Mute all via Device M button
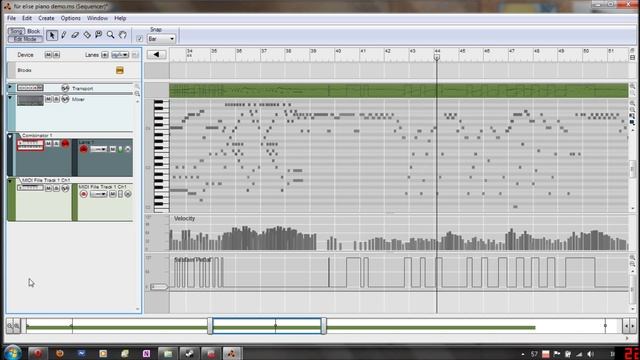 pyautogui.click(x=48, y=55)
